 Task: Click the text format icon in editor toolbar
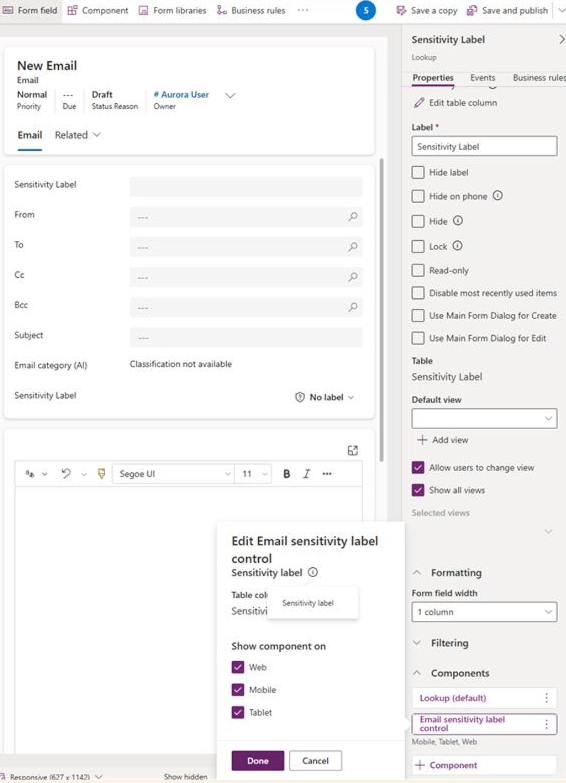(x=30, y=474)
